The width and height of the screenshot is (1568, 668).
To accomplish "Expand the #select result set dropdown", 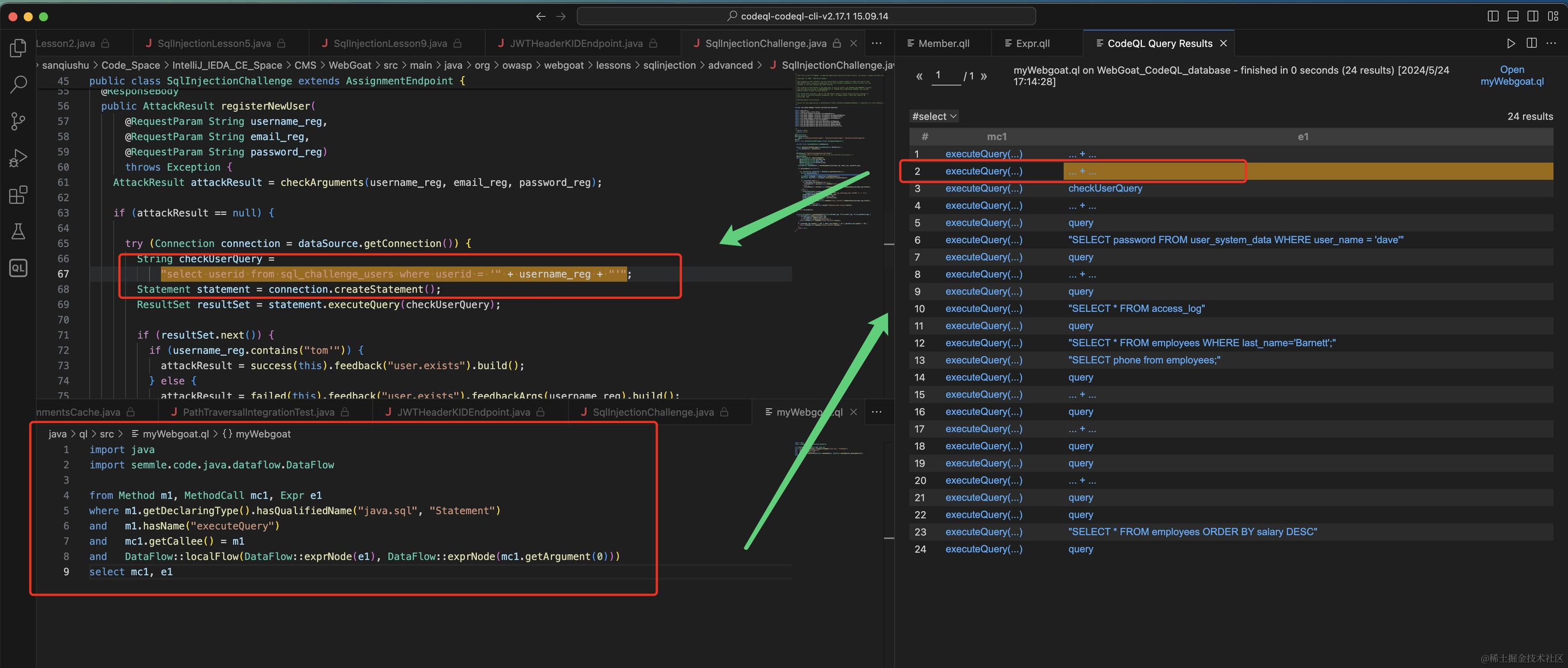I will click(x=934, y=116).
